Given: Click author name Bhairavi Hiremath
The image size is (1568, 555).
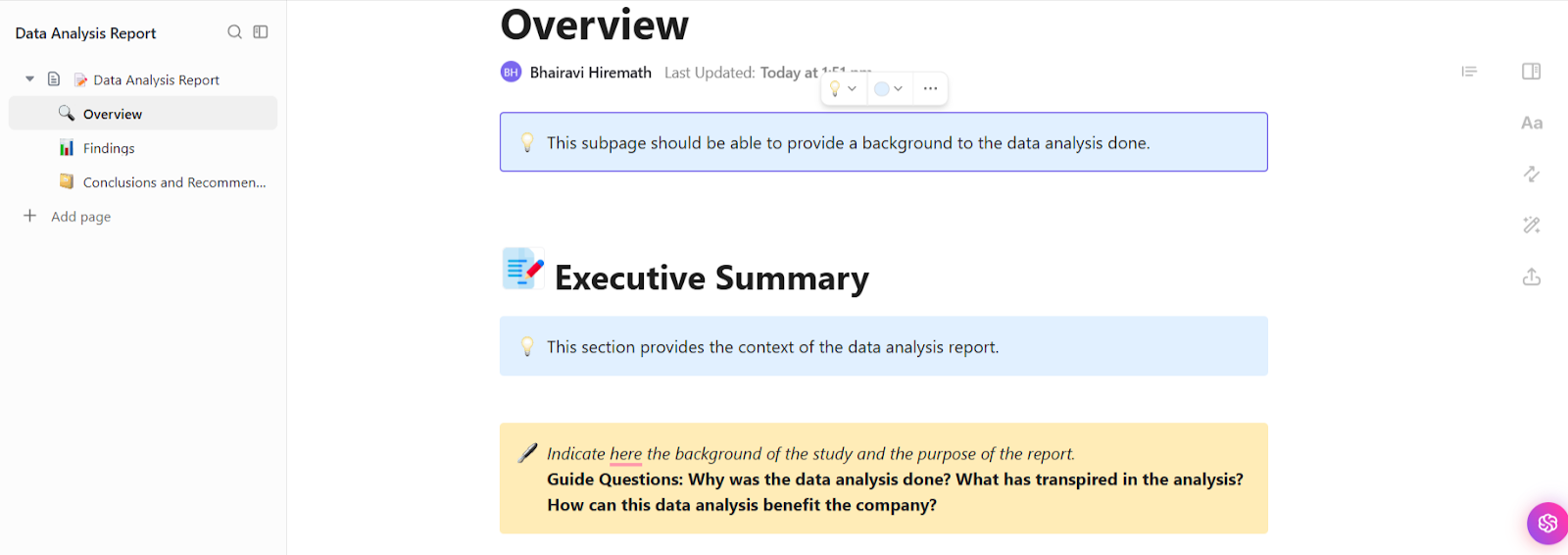Looking at the screenshot, I should tap(590, 73).
